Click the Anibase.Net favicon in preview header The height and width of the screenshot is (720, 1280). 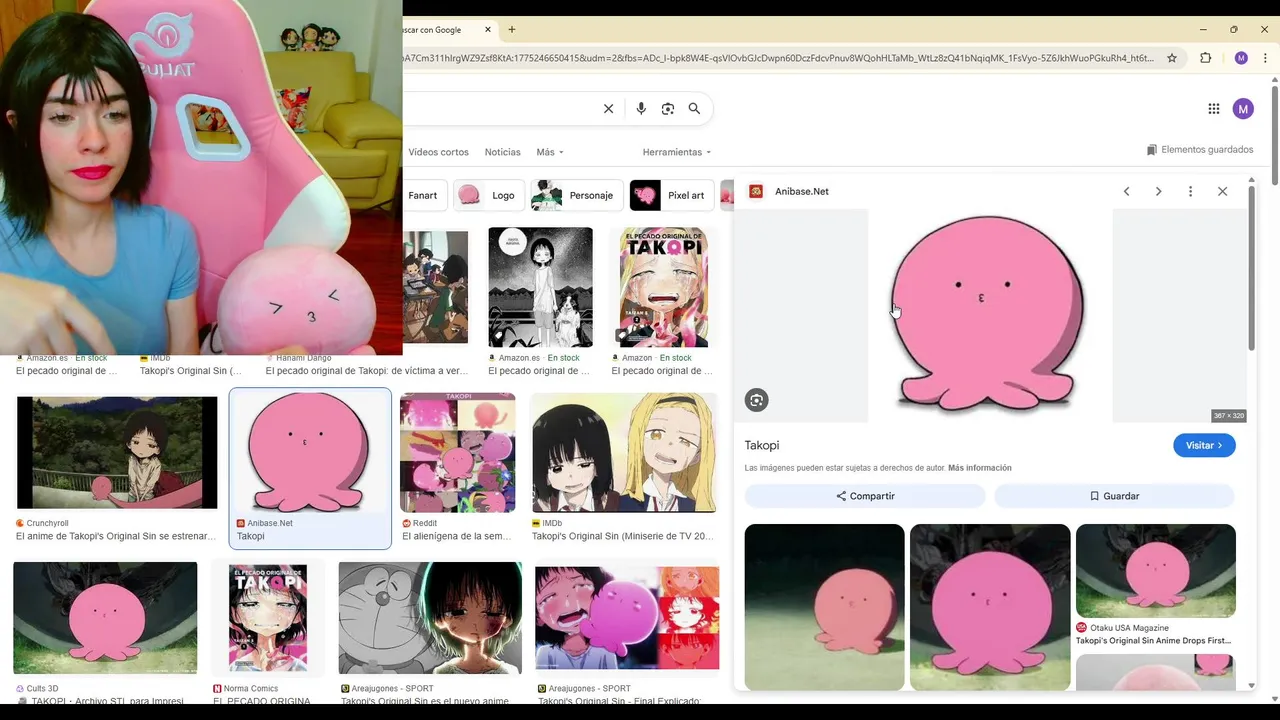(756, 191)
